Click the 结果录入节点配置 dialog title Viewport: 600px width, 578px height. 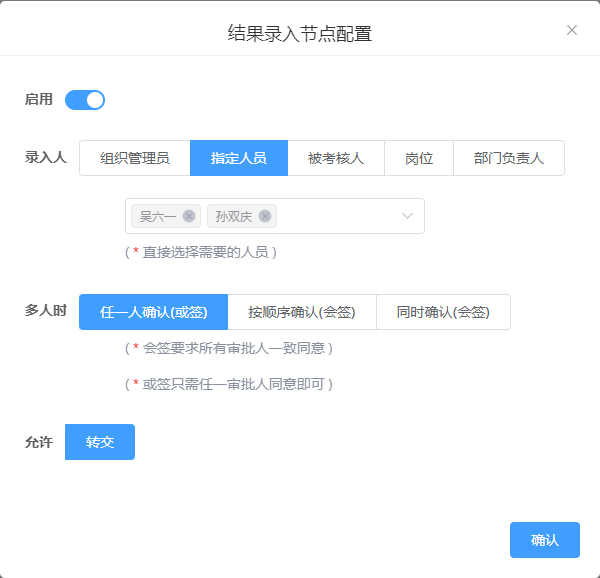(x=300, y=33)
